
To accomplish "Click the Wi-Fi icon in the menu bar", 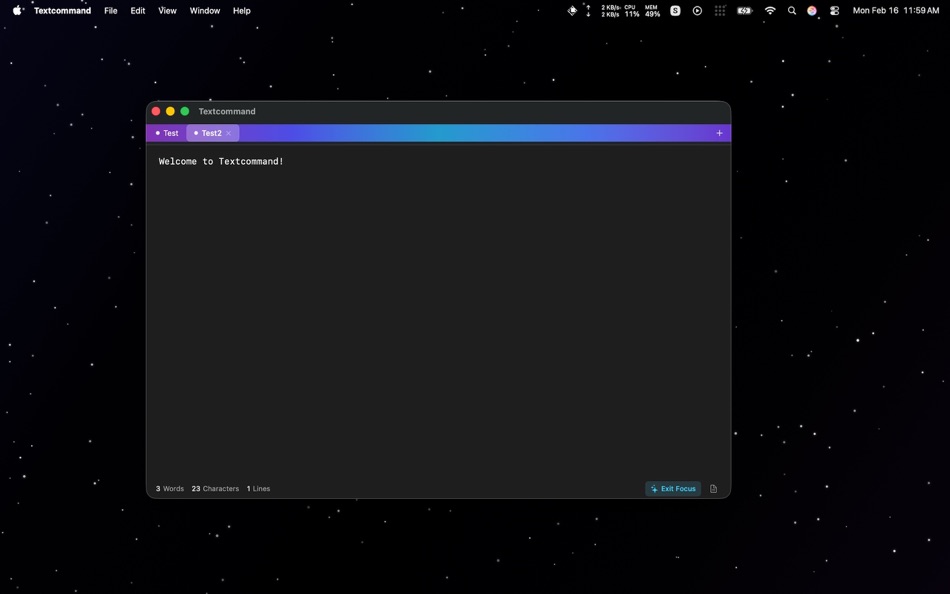I will [x=769, y=10].
